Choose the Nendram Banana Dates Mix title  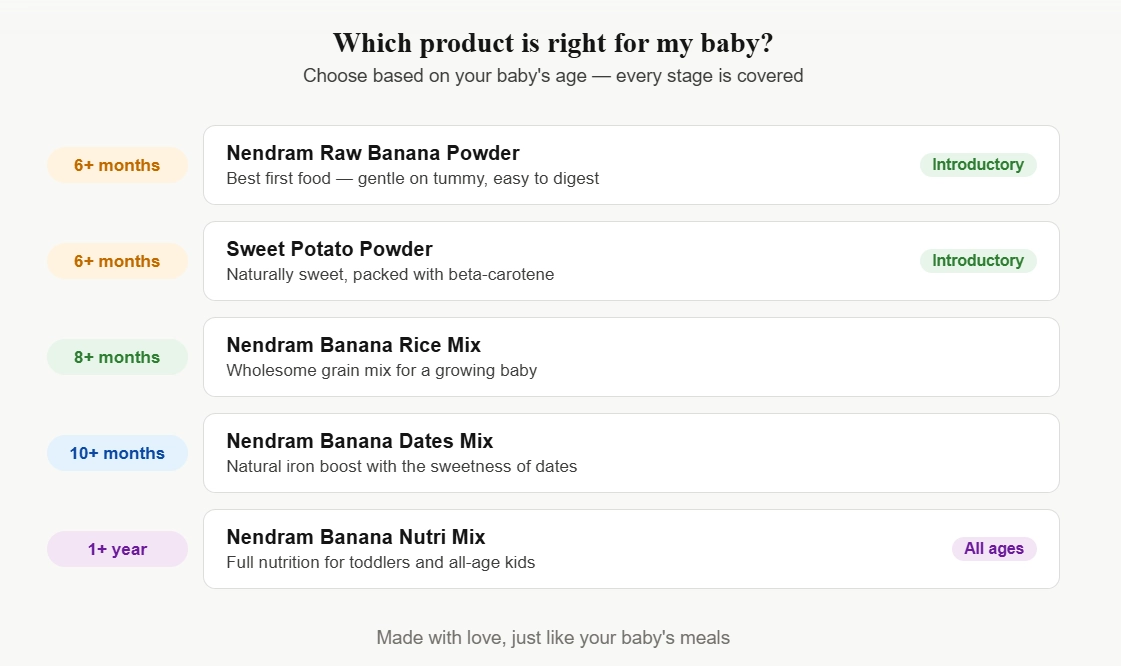(359, 441)
